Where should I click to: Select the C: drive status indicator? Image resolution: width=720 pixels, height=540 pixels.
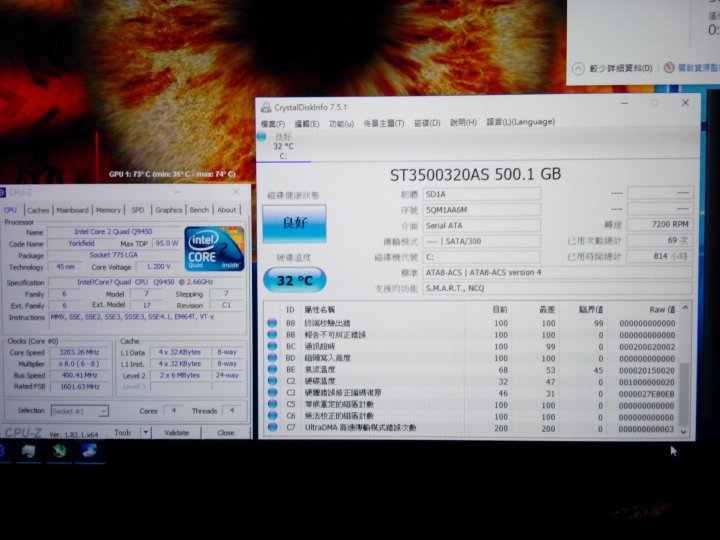261,136
